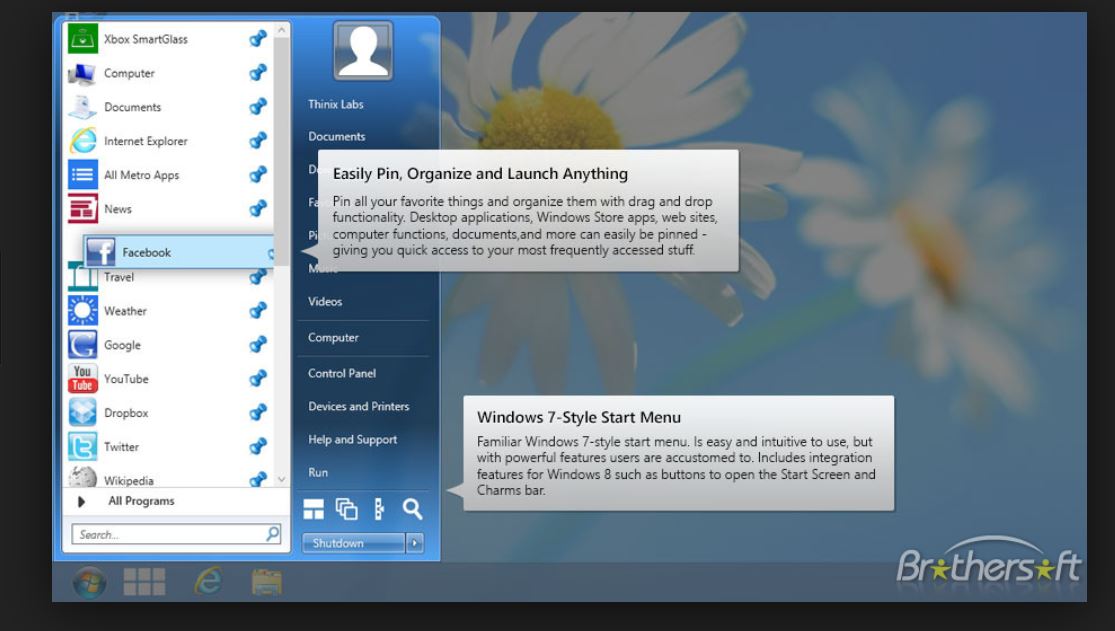The width and height of the screenshot is (1115, 631).
Task: Open the Shutdown options arrow
Action: pos(415,543)
